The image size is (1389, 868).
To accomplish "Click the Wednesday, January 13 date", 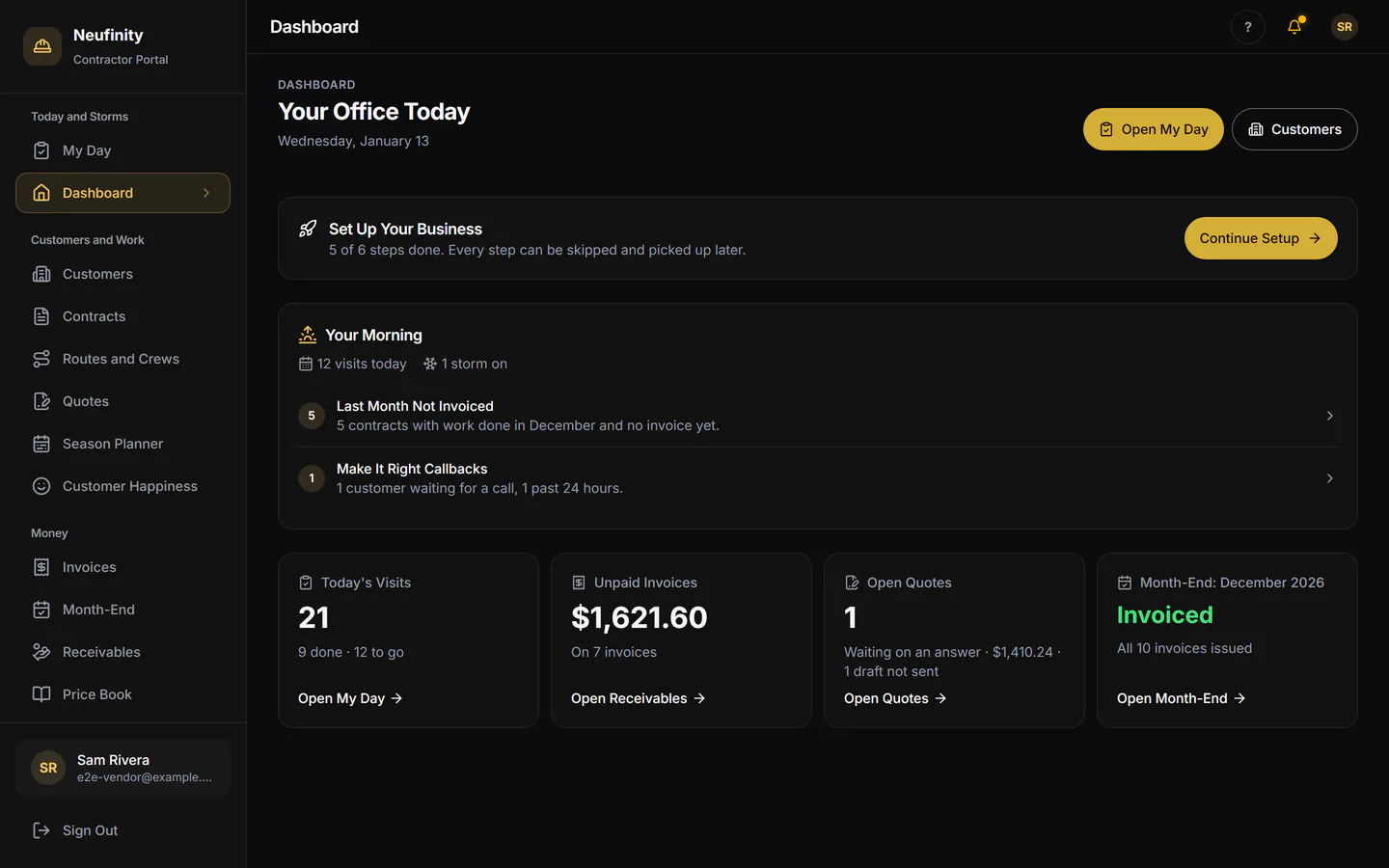I will point(353,141).
